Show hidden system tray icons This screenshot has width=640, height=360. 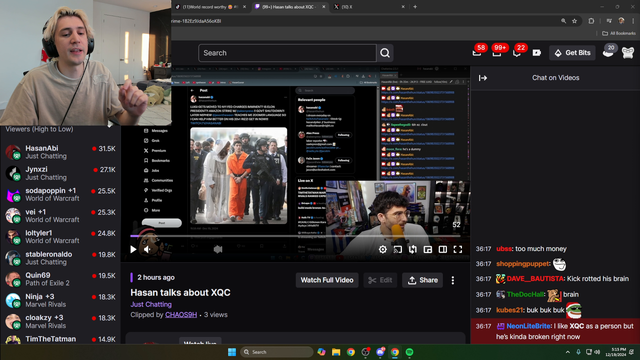click(x=567, y=352)
